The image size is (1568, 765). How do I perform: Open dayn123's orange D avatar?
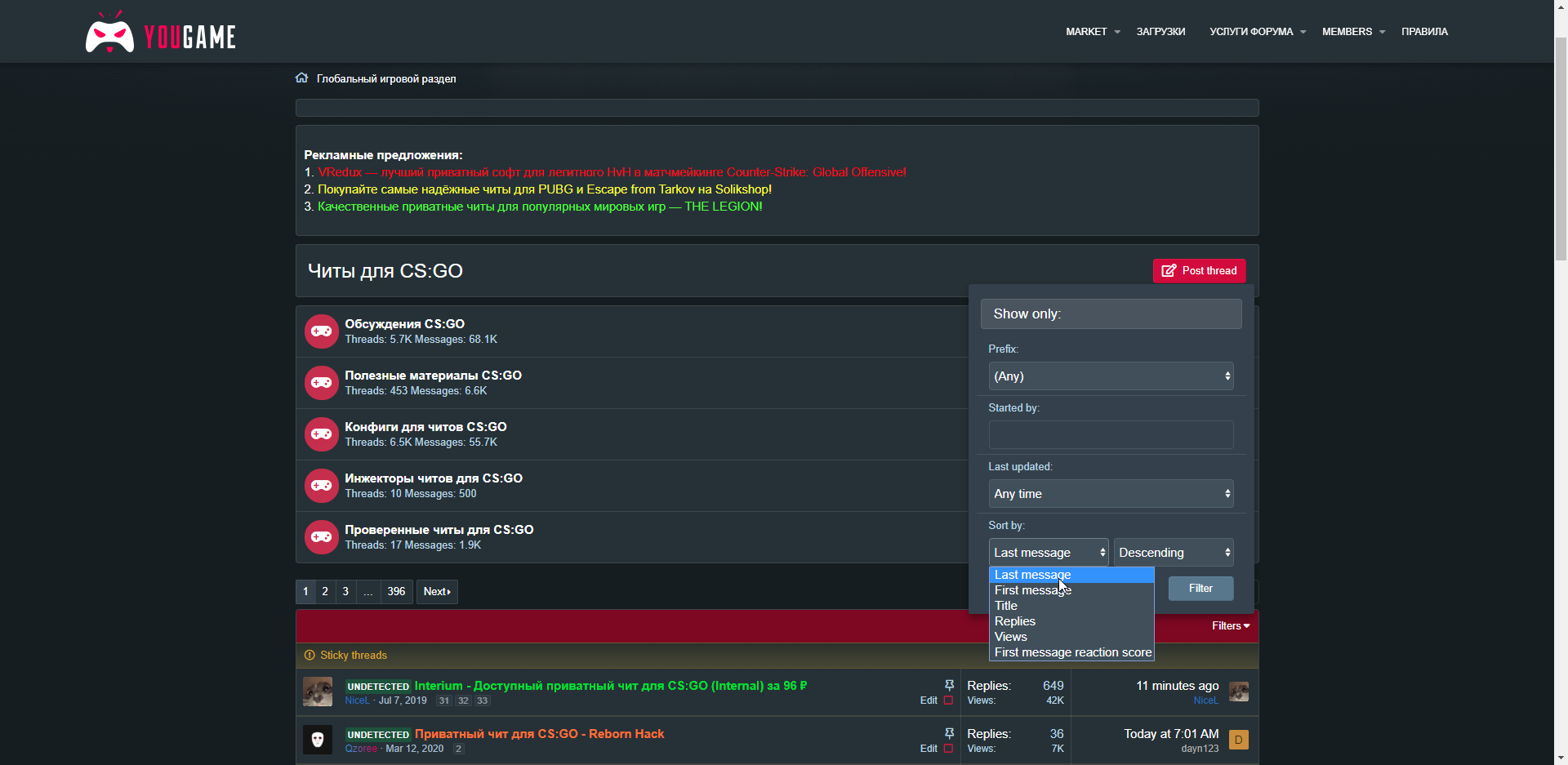[1239, 740]
